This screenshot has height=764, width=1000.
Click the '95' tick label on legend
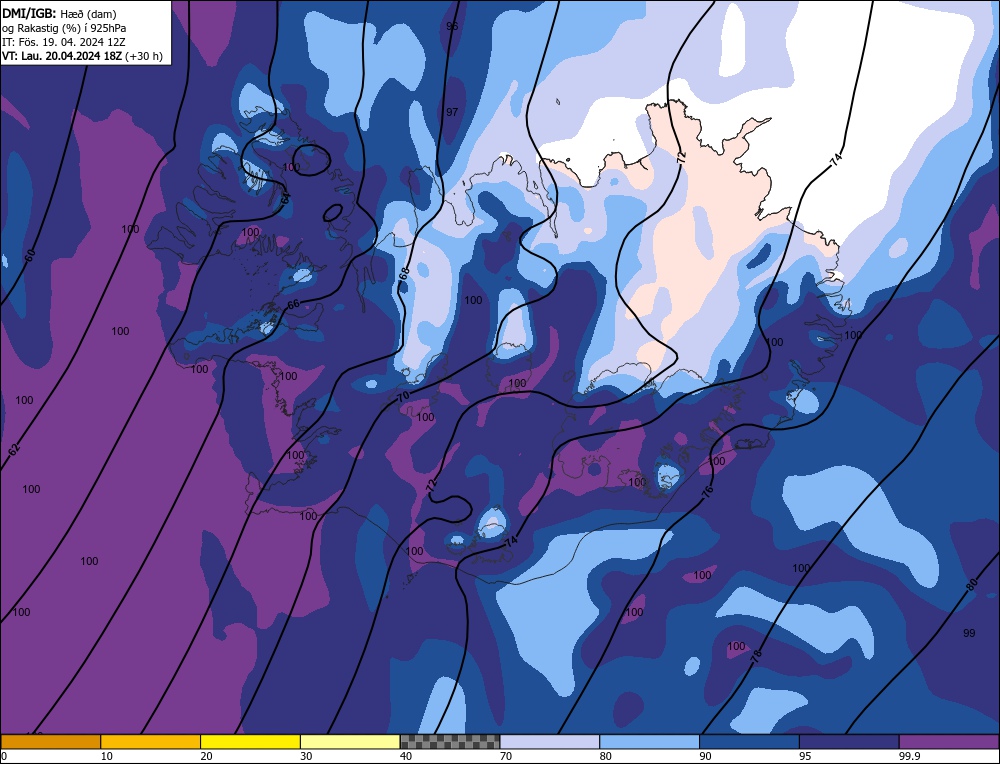point(805,756)
